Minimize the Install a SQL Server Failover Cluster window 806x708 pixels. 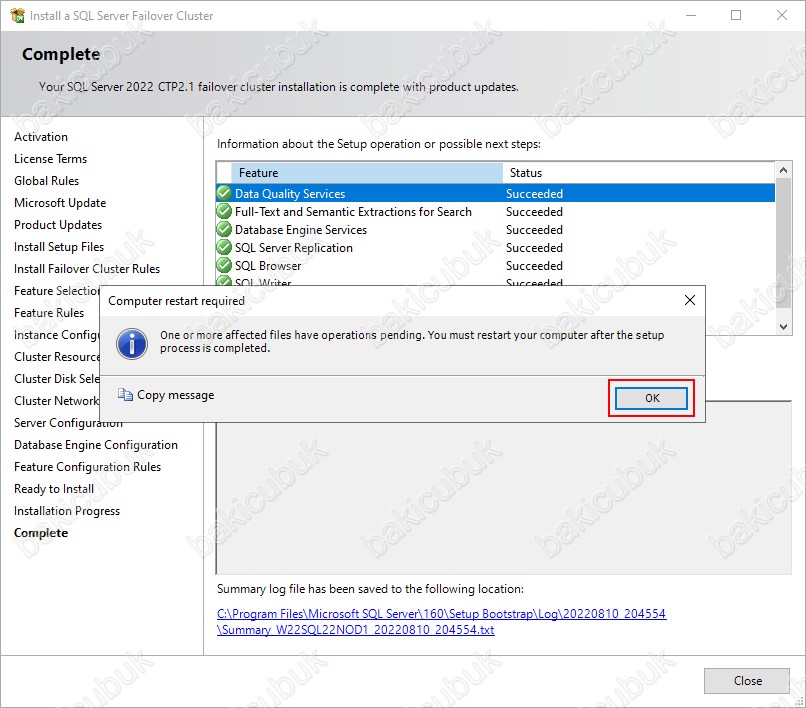691,15
